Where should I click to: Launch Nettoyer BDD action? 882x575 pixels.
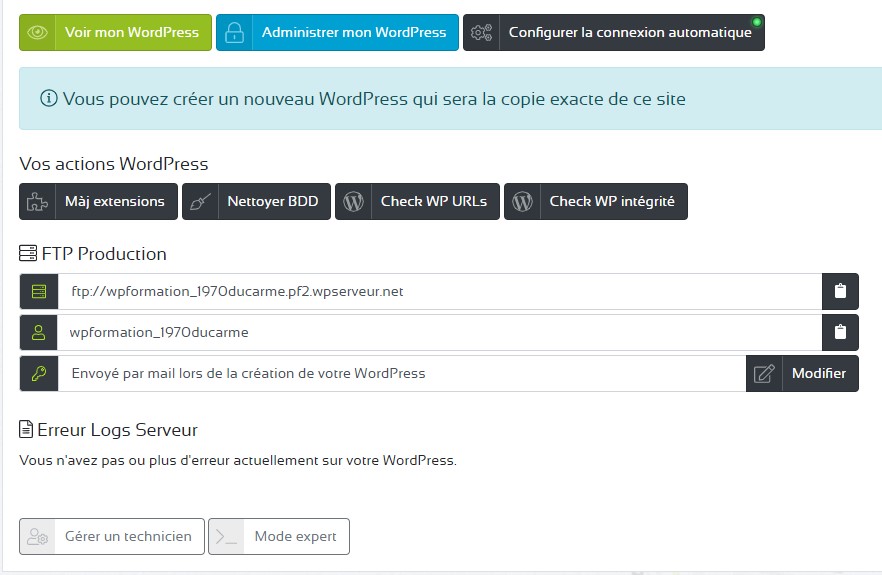click(x=272, y=201)
